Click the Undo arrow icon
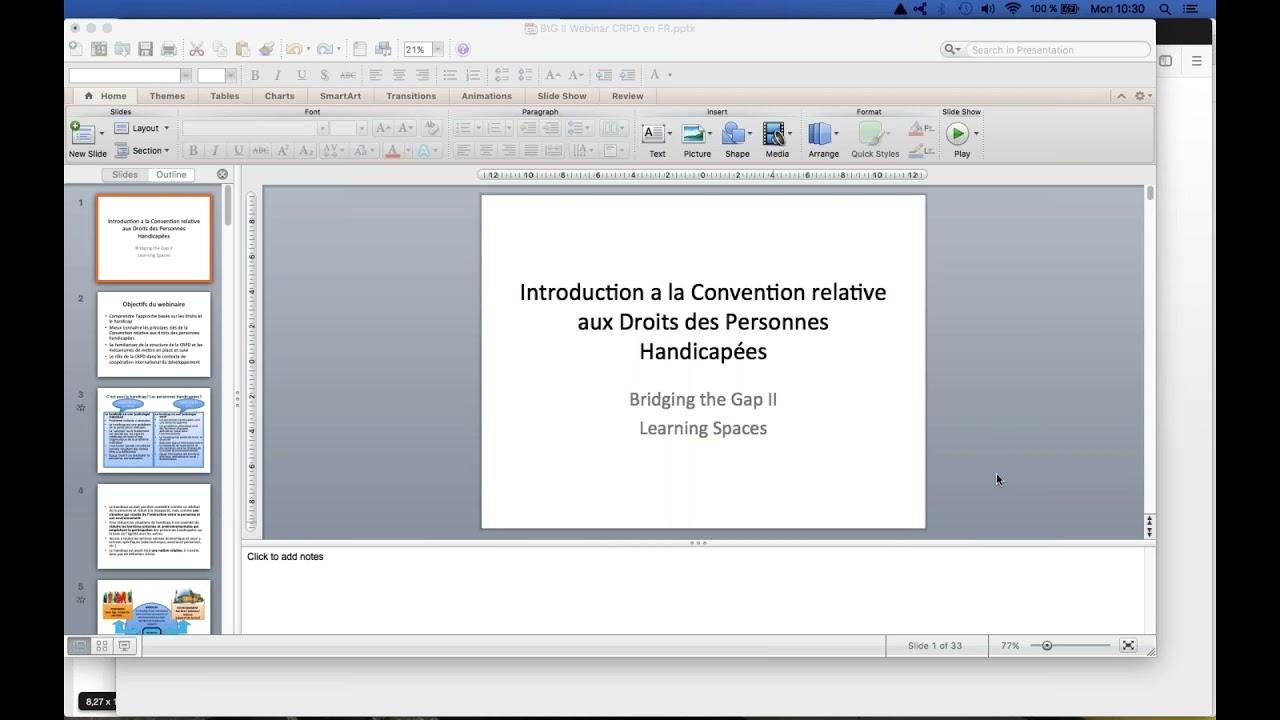Image resolution: width=1280 pixels, height=720 pixels. (293, 49)
